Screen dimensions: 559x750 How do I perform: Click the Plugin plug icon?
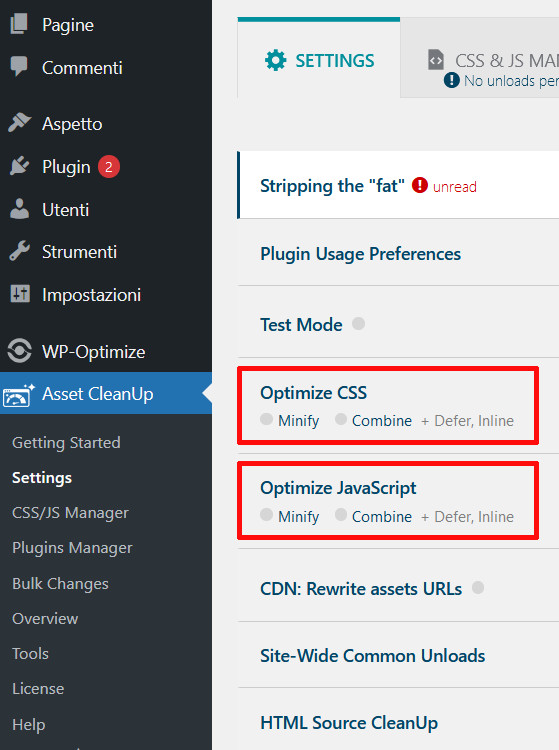click(x=19, y=166)
